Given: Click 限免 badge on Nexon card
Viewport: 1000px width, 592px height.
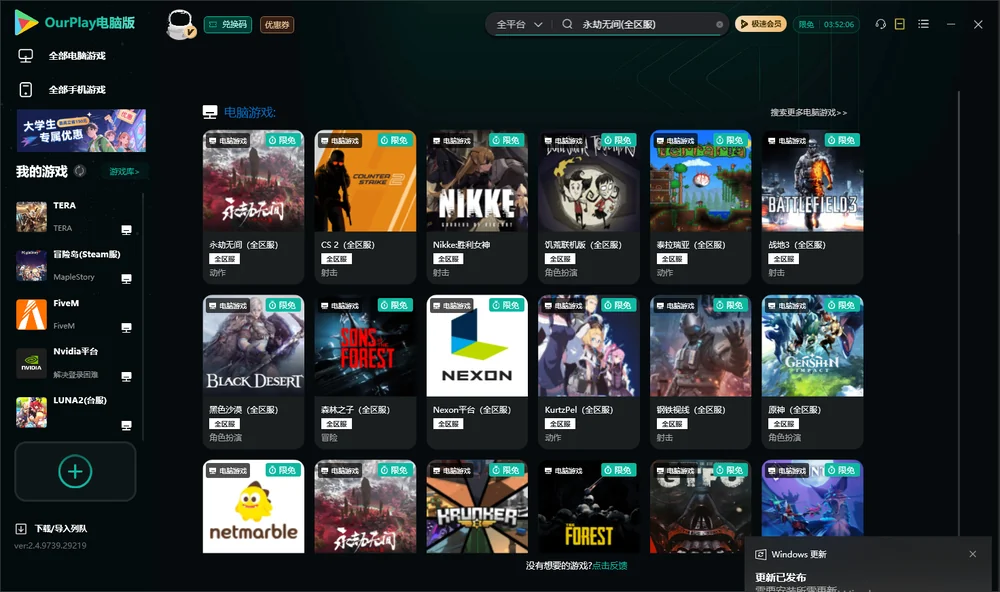Looking at the screenshot, I should pyautogui.click(x=506, y=305).
